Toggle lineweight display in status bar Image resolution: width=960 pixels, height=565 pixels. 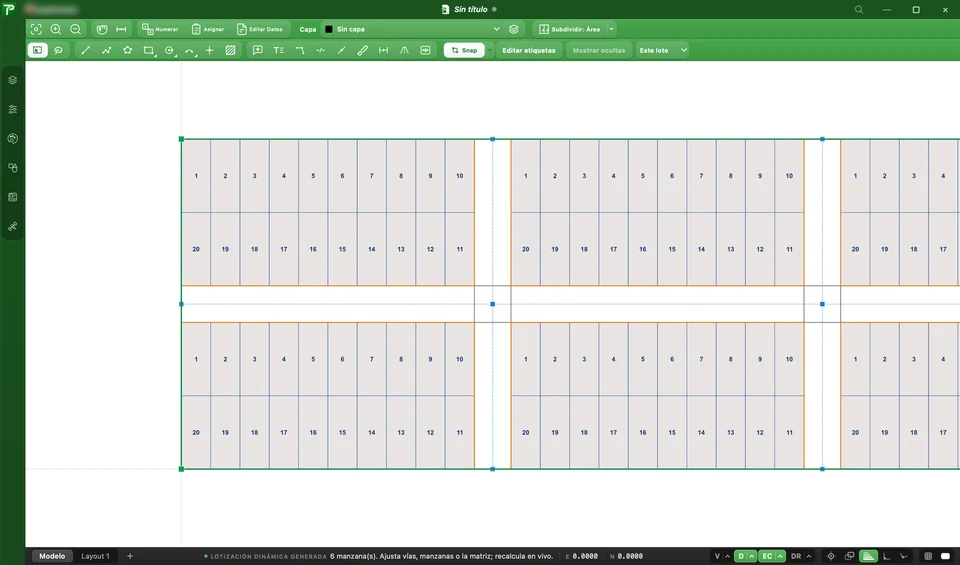point(868,556)
